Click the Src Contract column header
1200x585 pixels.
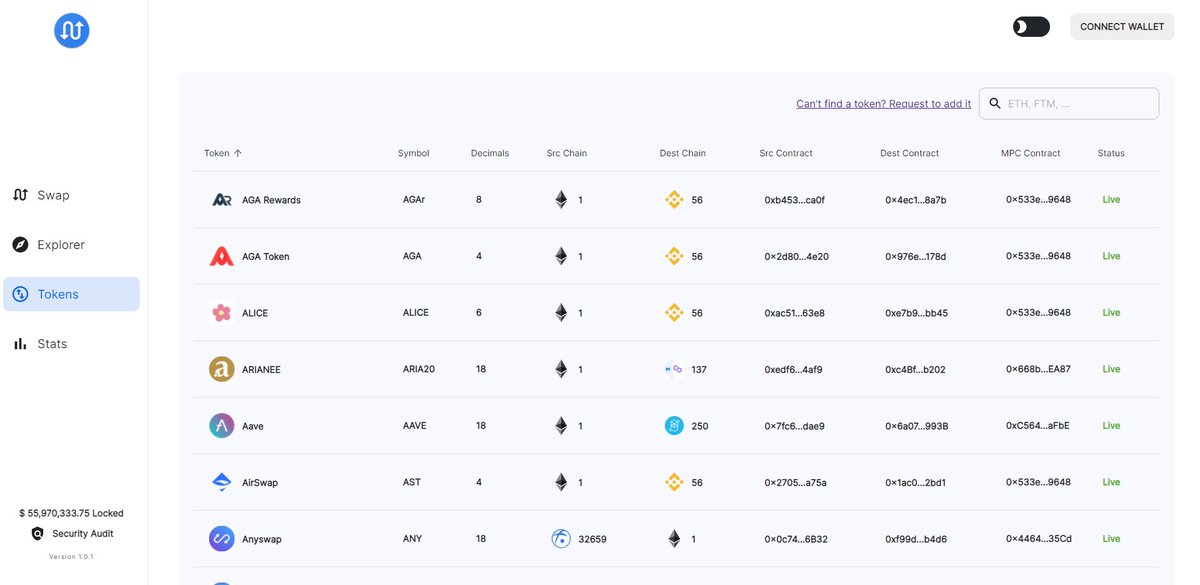786,153
